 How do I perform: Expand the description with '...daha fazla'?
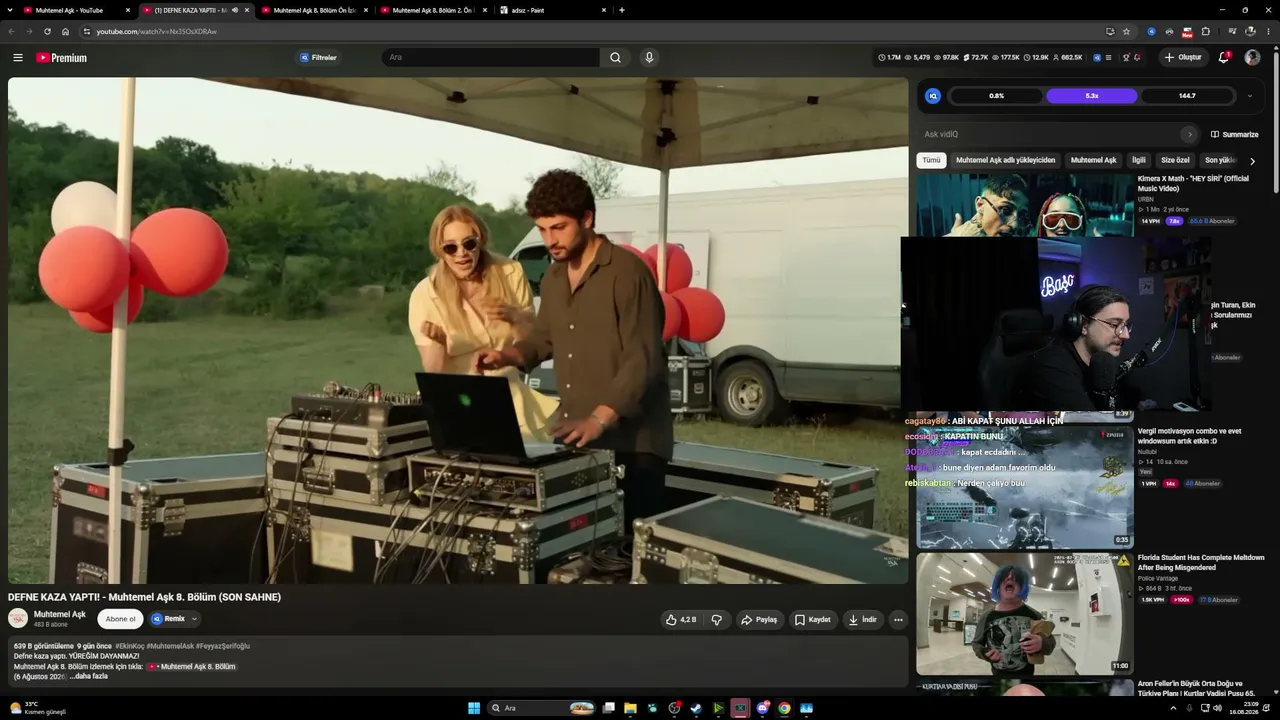pyautogui.click(x=88, y=677)
